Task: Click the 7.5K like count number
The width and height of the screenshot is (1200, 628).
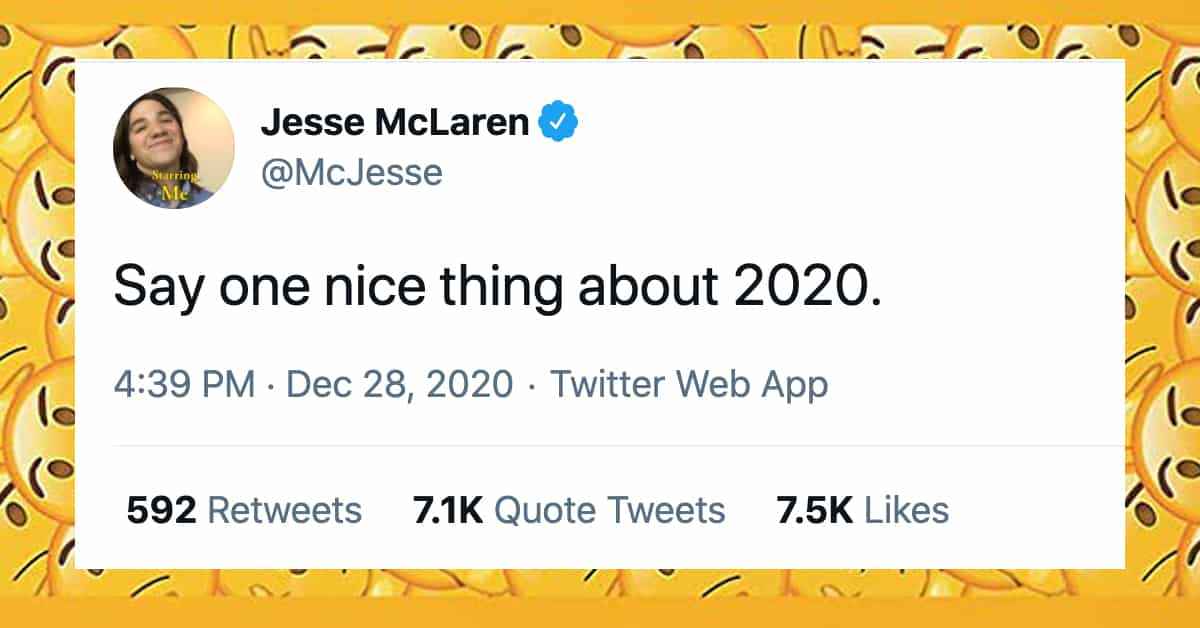Action: point(814,510)
